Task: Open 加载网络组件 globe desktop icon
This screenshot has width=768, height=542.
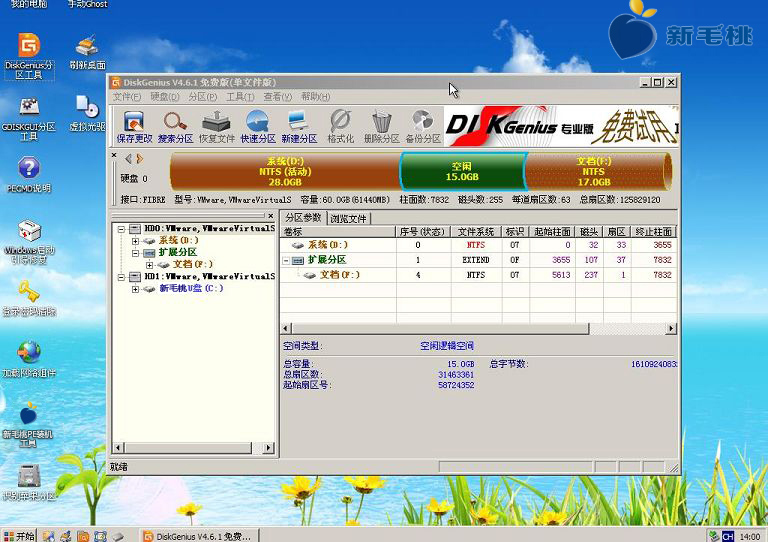Action: pyautogui.click(x=29, y=360)
